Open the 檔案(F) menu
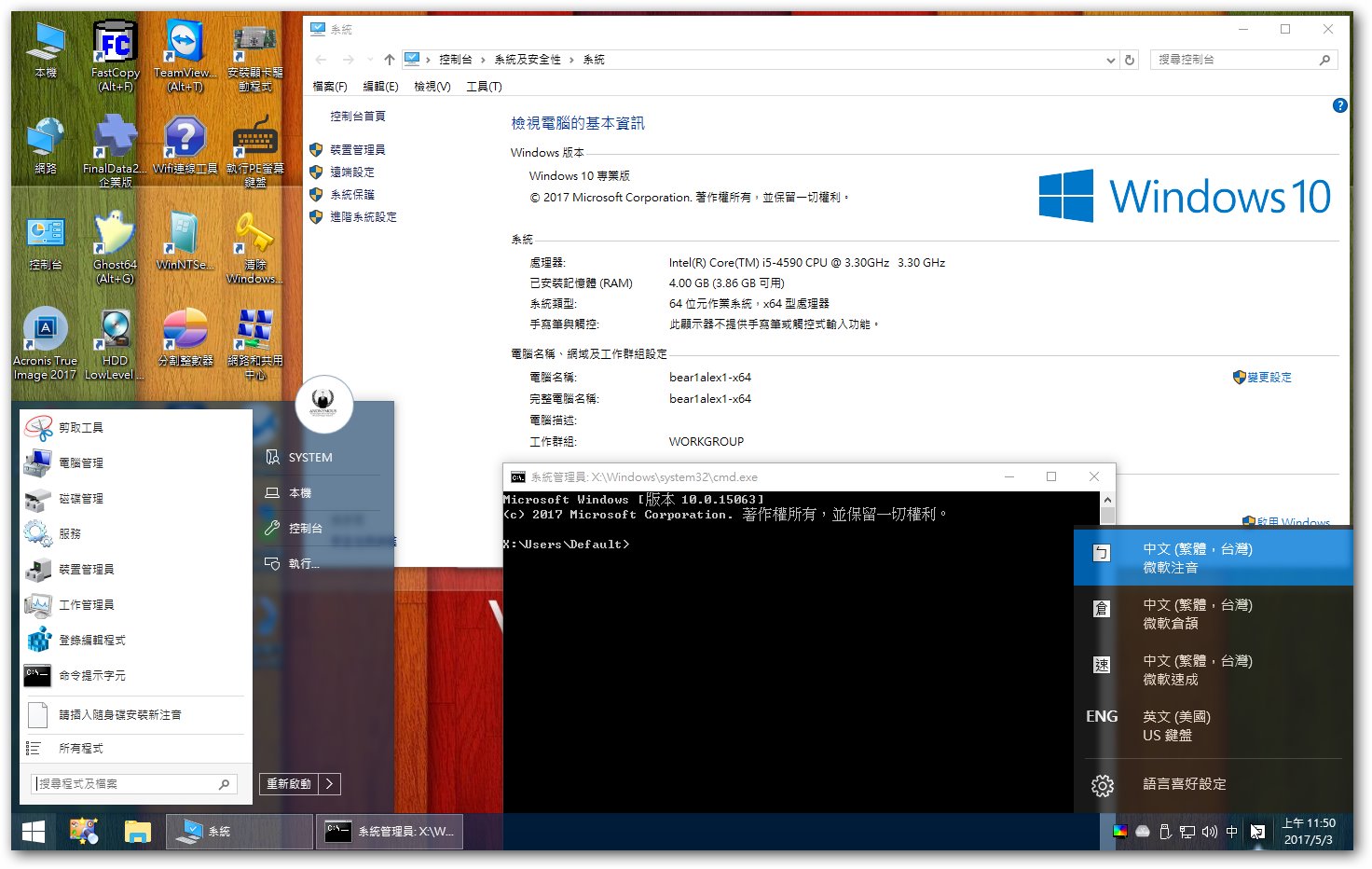 pyautogui.click(x=330, y=87)
